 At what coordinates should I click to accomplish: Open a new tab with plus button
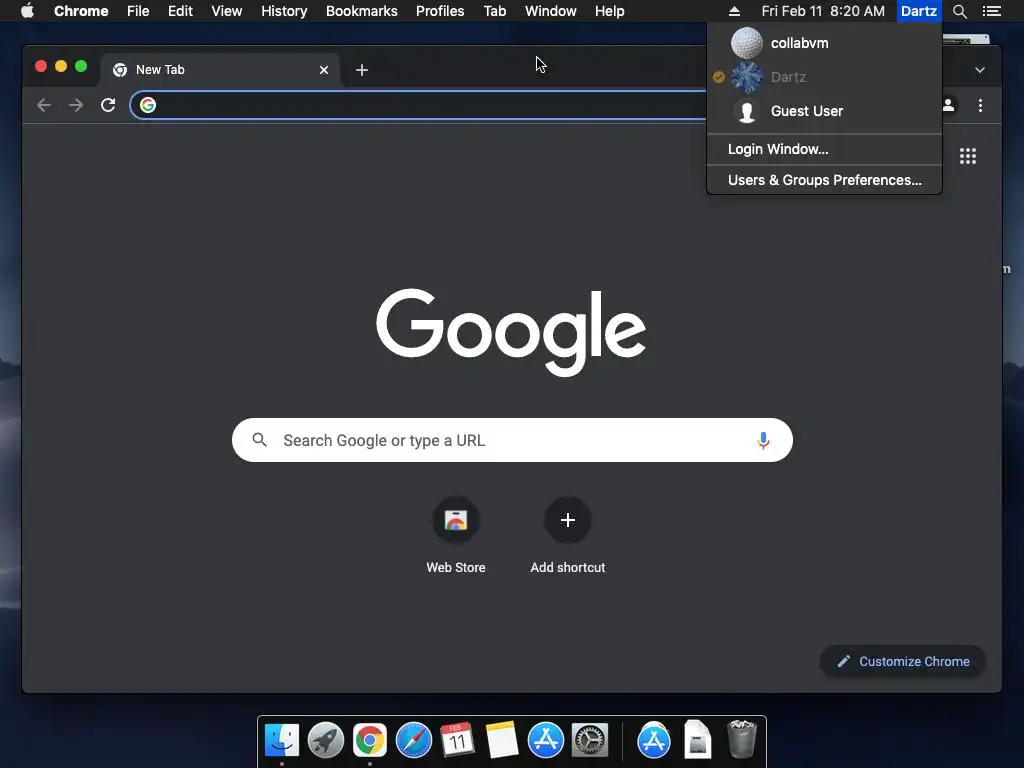click(362, 70)
